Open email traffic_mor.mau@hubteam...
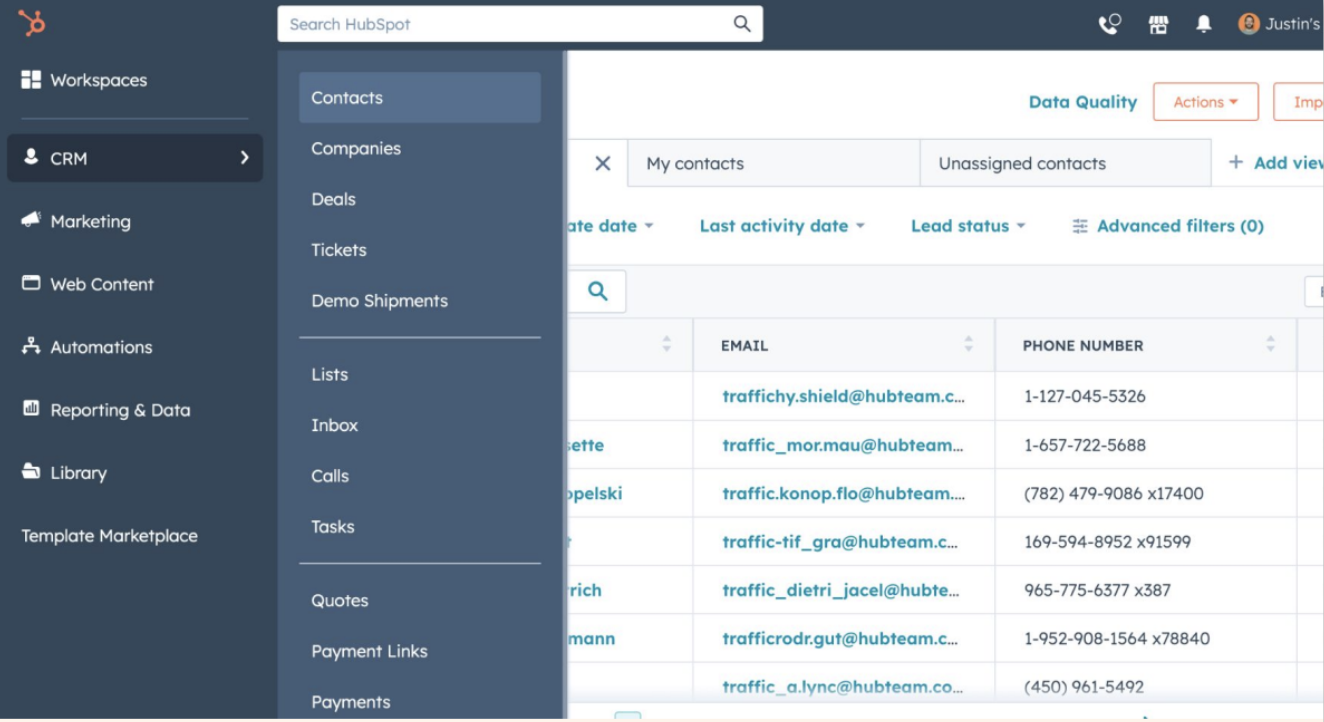Viewport: 1324px width, 722px height. coord(843,445)
